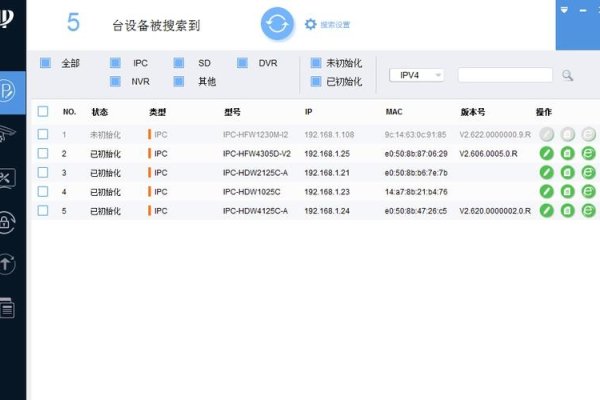Select checkbox for device row 1
This screenshot has height=400, width=600.
point(43,134)
